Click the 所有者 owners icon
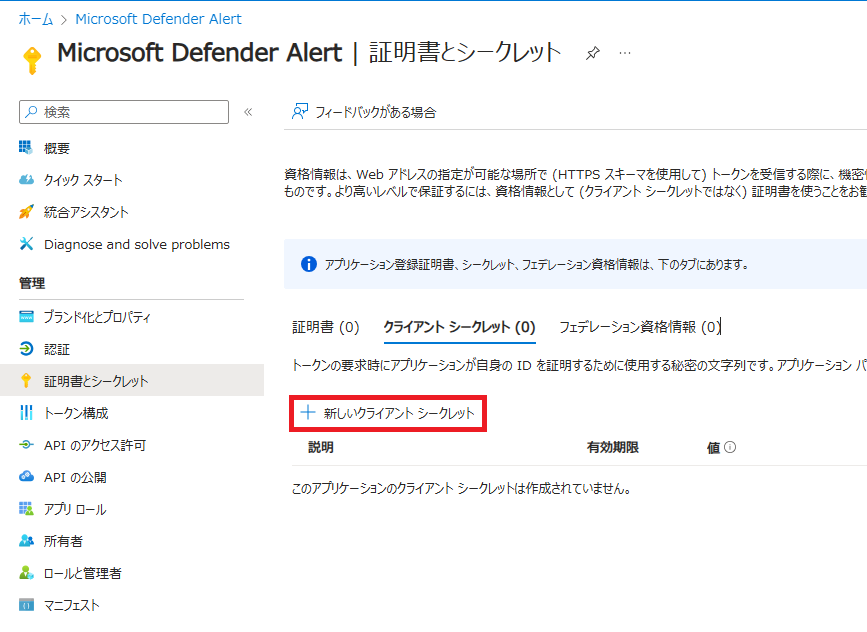Viewport: 867px width, 632px height. pos(26,541)
